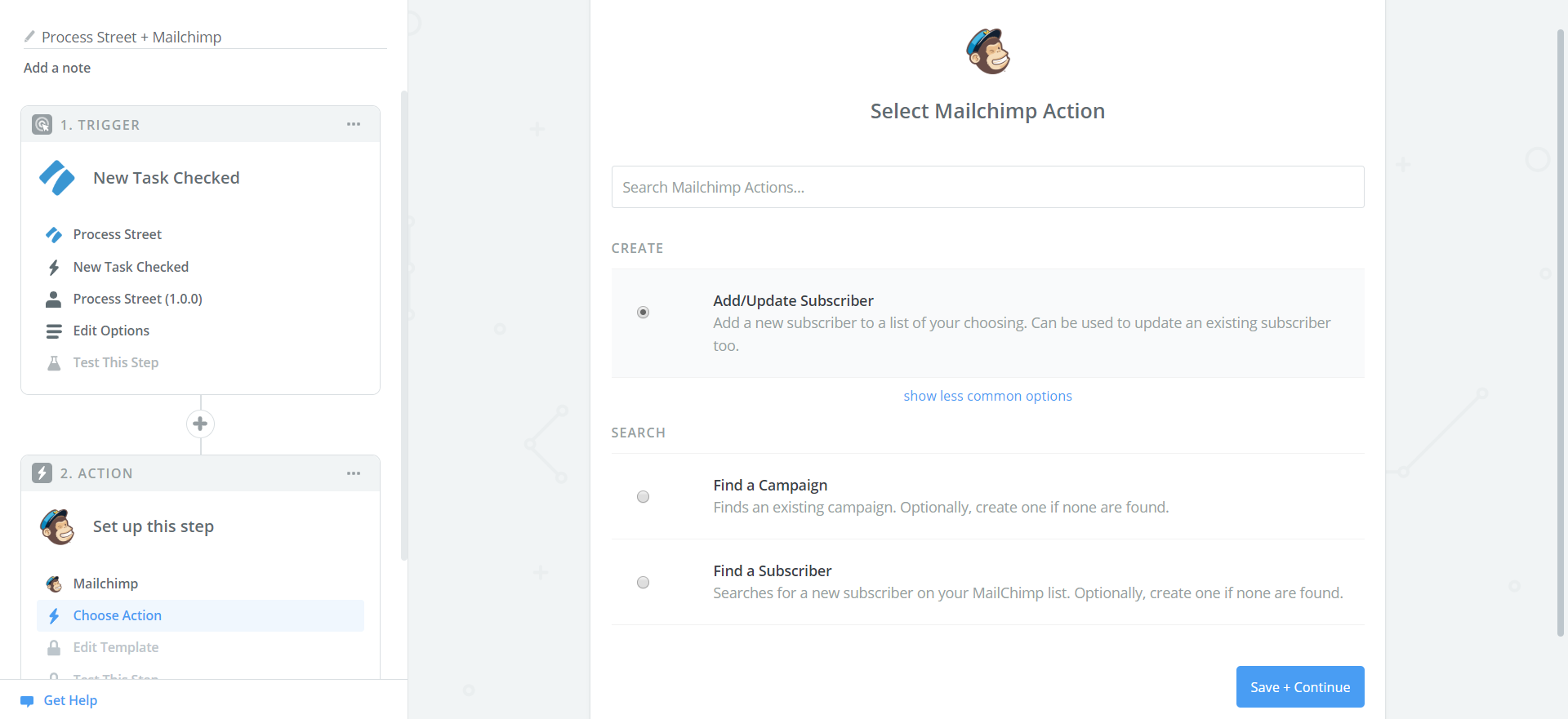Screen dimensions: 1568x719
Task: Select the Find a Campaign radio button
Action: coord(644,497)
